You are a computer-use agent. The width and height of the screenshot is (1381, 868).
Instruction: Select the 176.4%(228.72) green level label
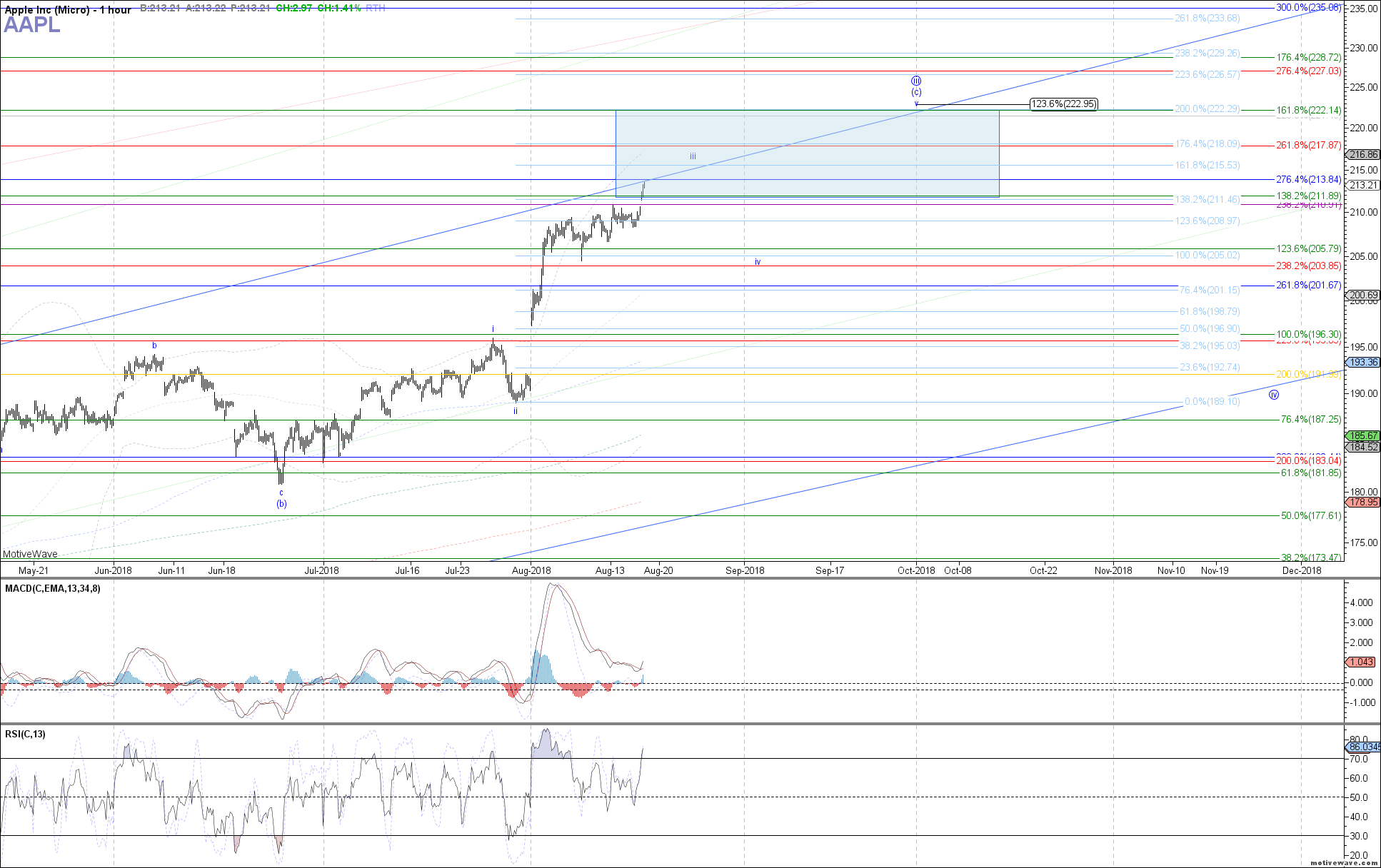1309,57
